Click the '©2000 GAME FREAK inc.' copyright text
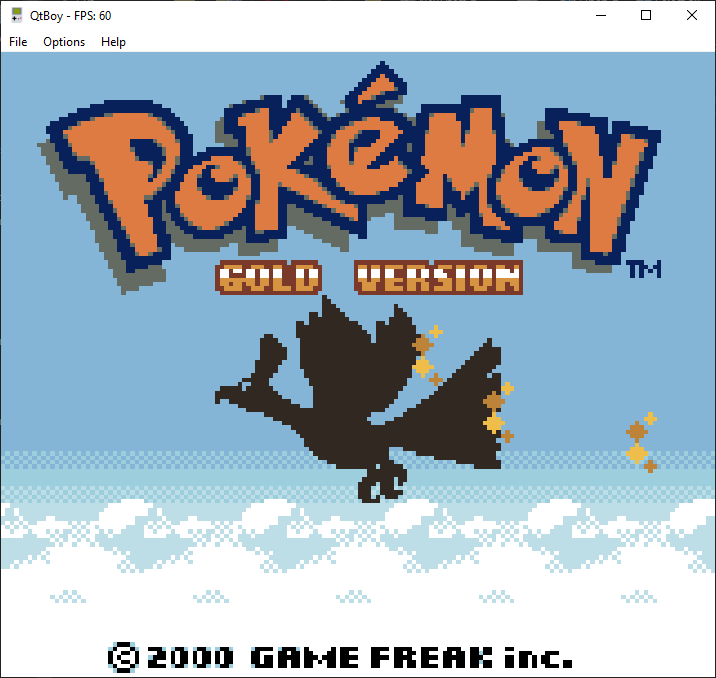The height and width of the screenshot is (678, 716). click(x=340, y=657)
